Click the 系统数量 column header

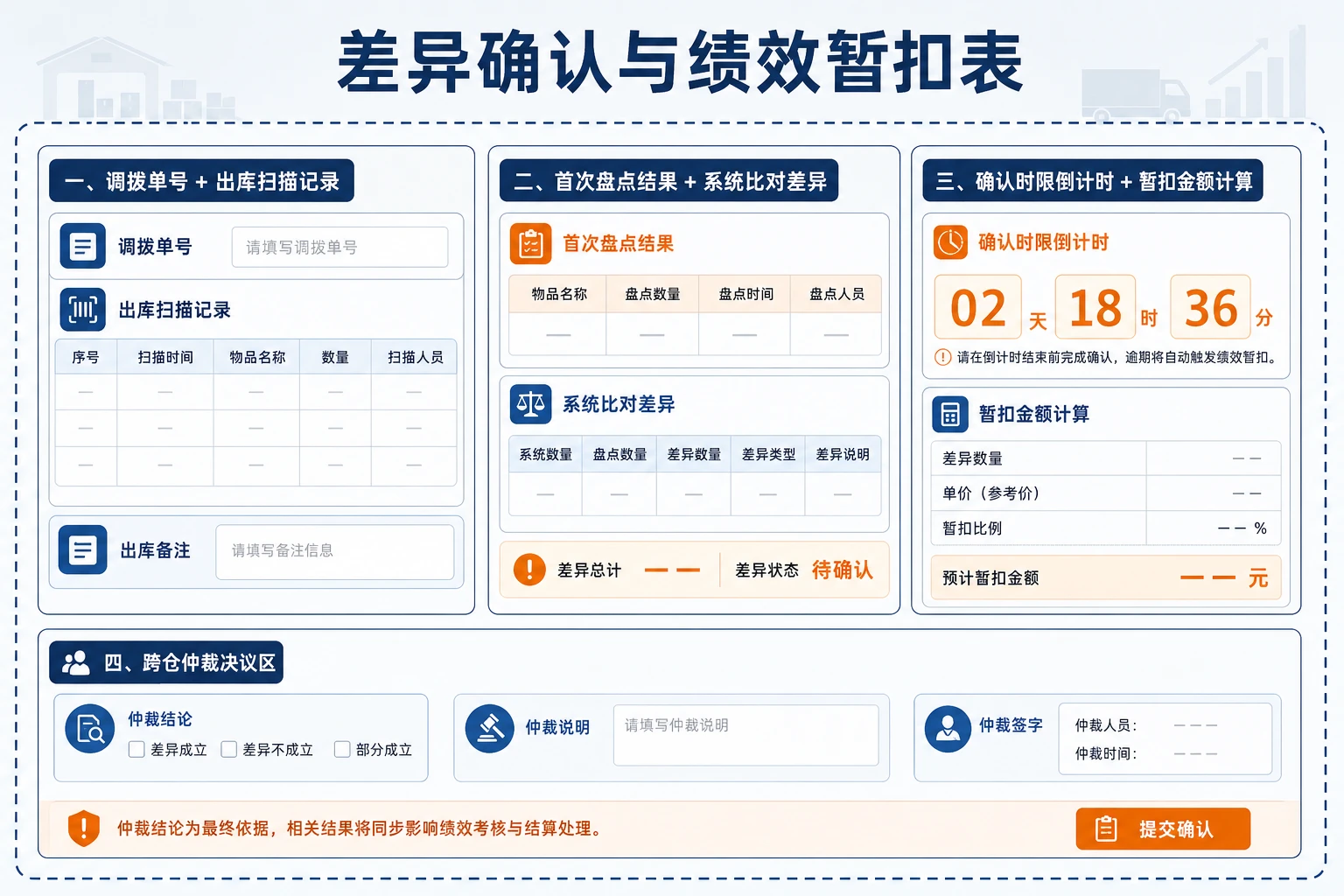point(546,454)
